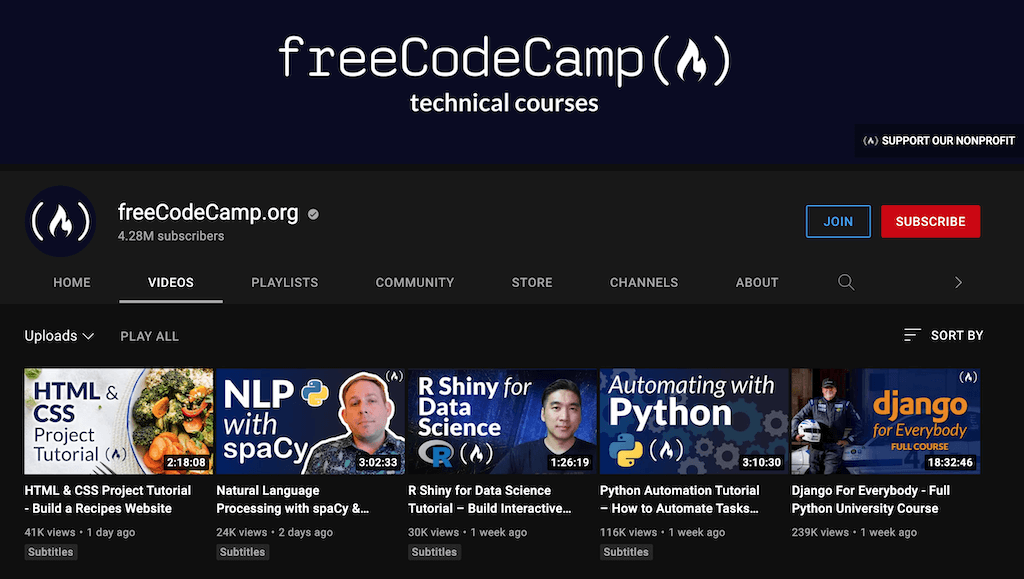Open the About tab

click(x=757, y=283)
